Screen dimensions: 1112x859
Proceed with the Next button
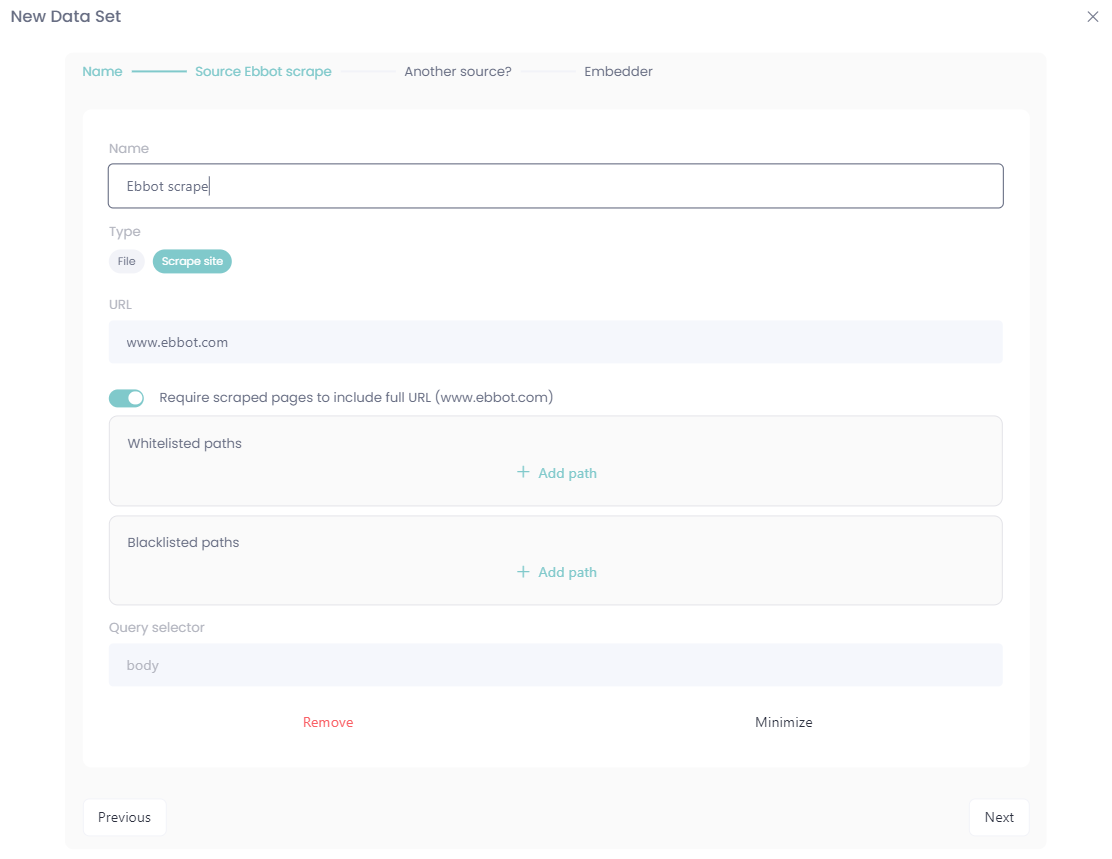point(998,817)
